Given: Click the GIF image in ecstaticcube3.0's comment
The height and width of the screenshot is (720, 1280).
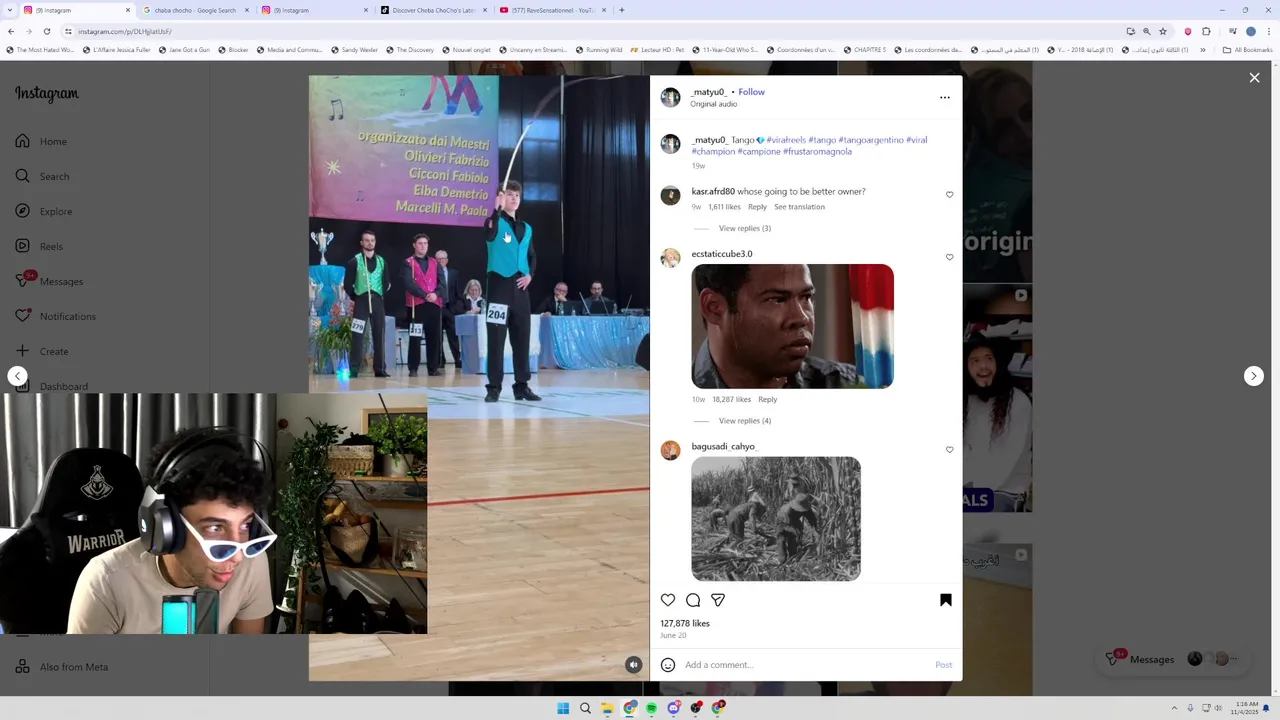Looking at the screenshot, I should pos(792,326).
